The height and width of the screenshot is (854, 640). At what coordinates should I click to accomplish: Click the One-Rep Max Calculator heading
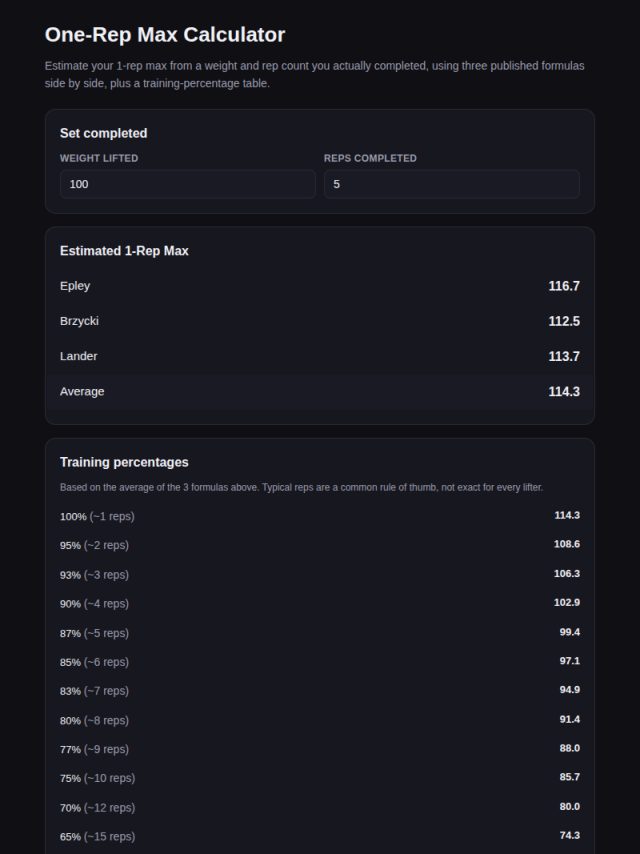tap(165, 34)
